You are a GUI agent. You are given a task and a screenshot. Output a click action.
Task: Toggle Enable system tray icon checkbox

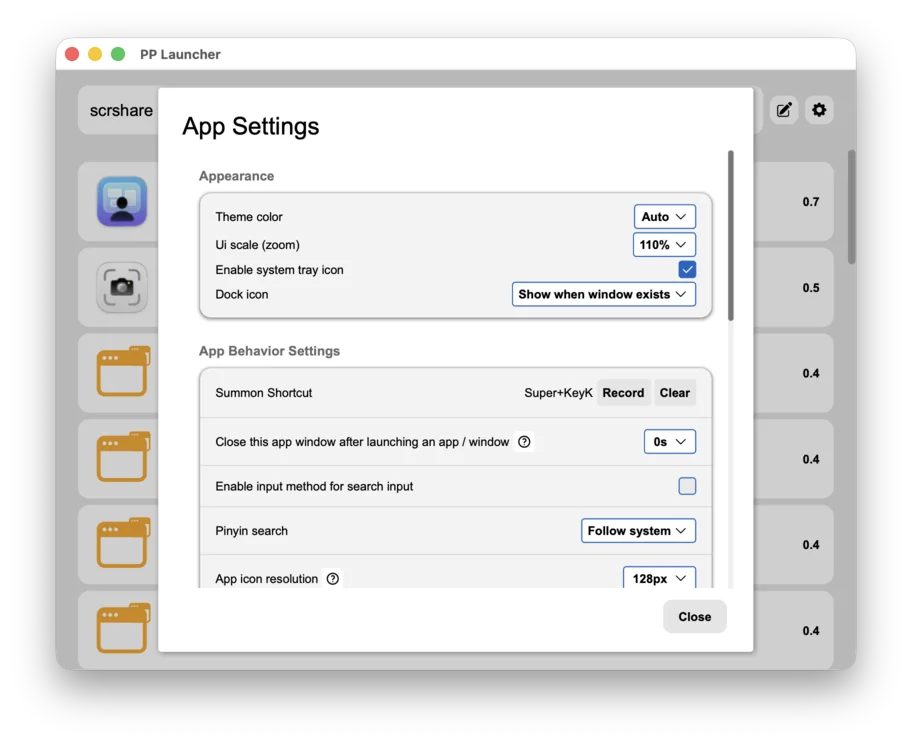coord(687,269)
